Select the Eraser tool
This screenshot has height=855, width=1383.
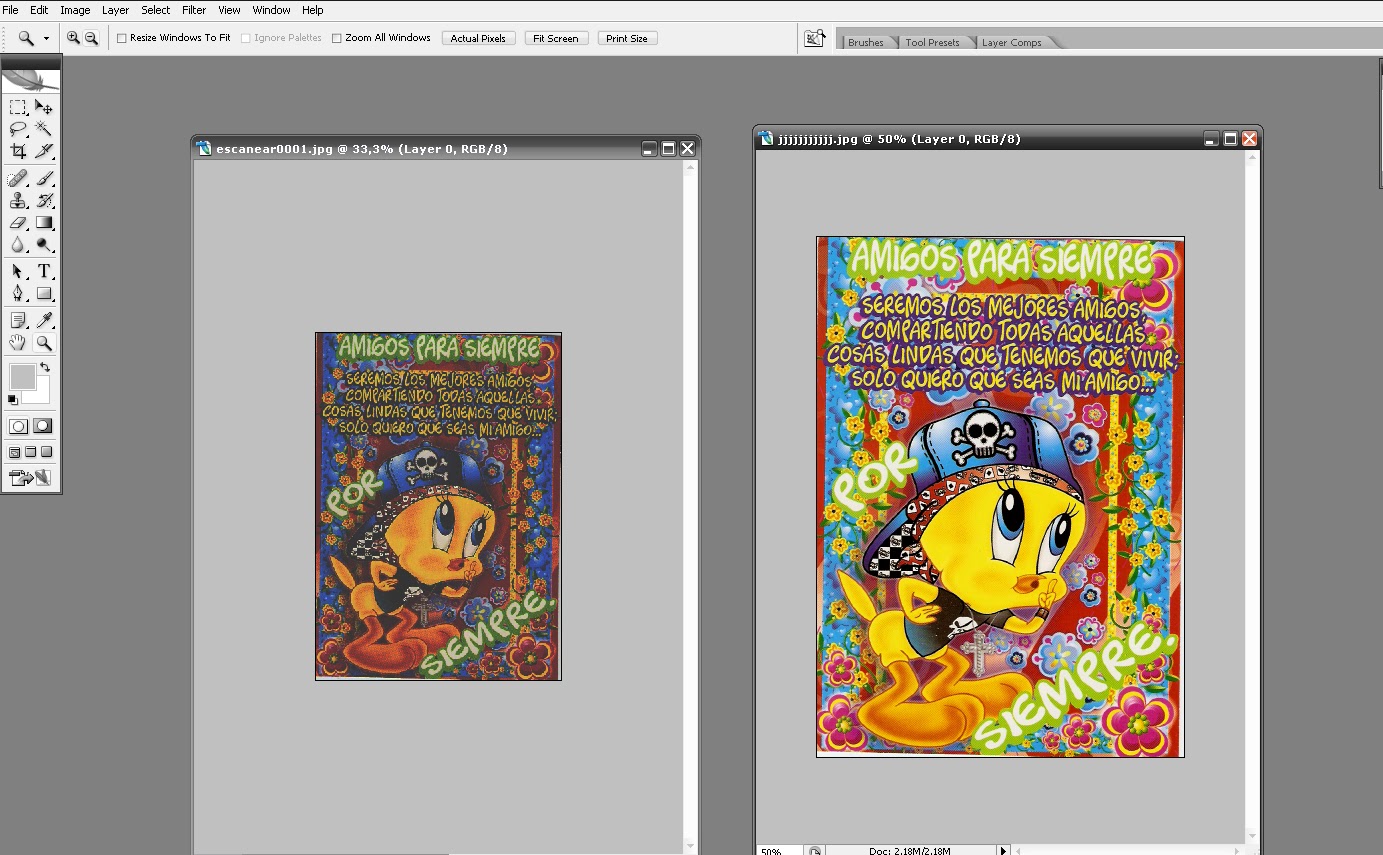[18, 223]
